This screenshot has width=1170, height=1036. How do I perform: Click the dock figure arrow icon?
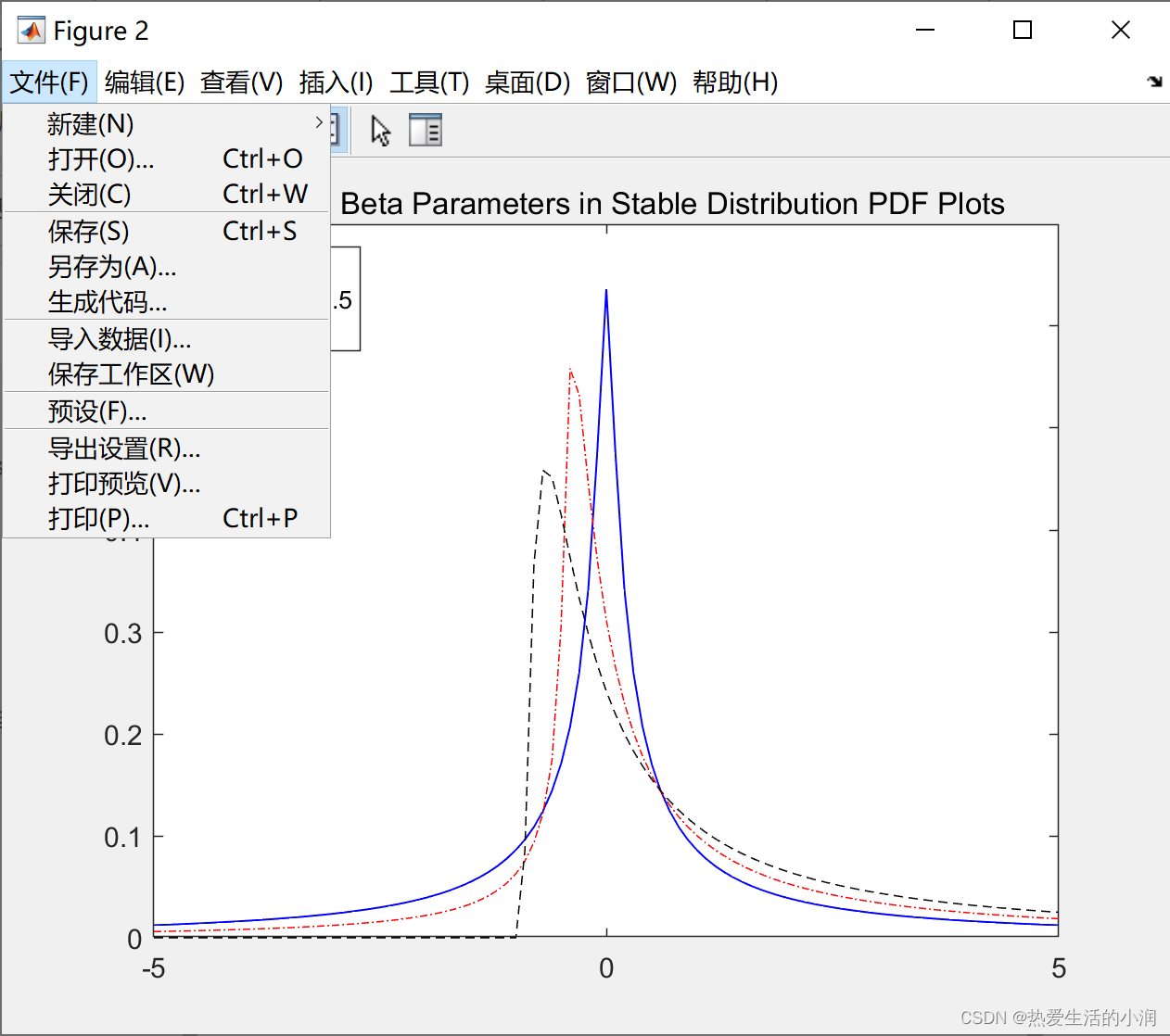click(1154, 82)
